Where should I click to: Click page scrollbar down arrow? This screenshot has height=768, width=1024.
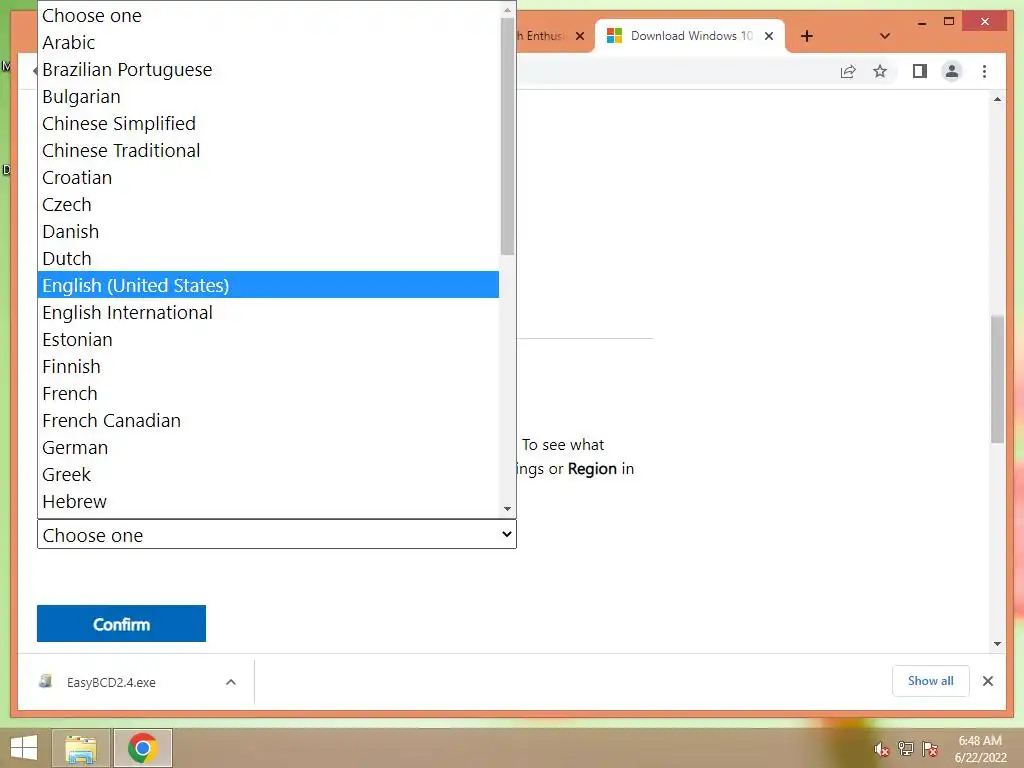tap(997, 644)
